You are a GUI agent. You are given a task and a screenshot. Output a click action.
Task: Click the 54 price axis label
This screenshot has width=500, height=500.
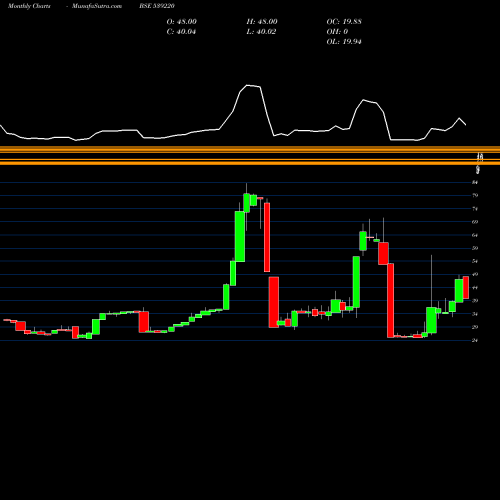[x=475, y=261]
